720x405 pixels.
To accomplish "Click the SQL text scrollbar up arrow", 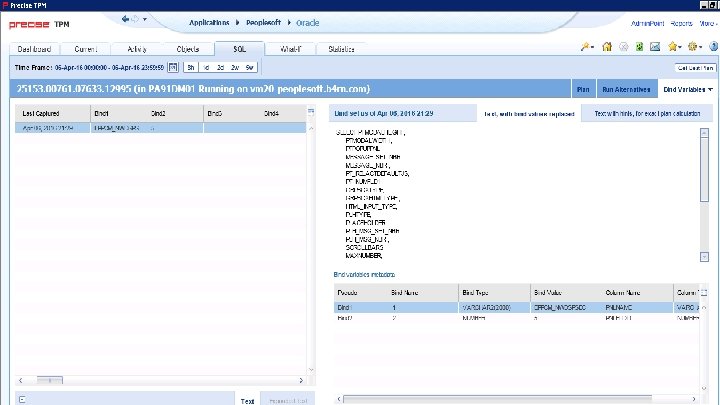I will click(x=704, y=133).
